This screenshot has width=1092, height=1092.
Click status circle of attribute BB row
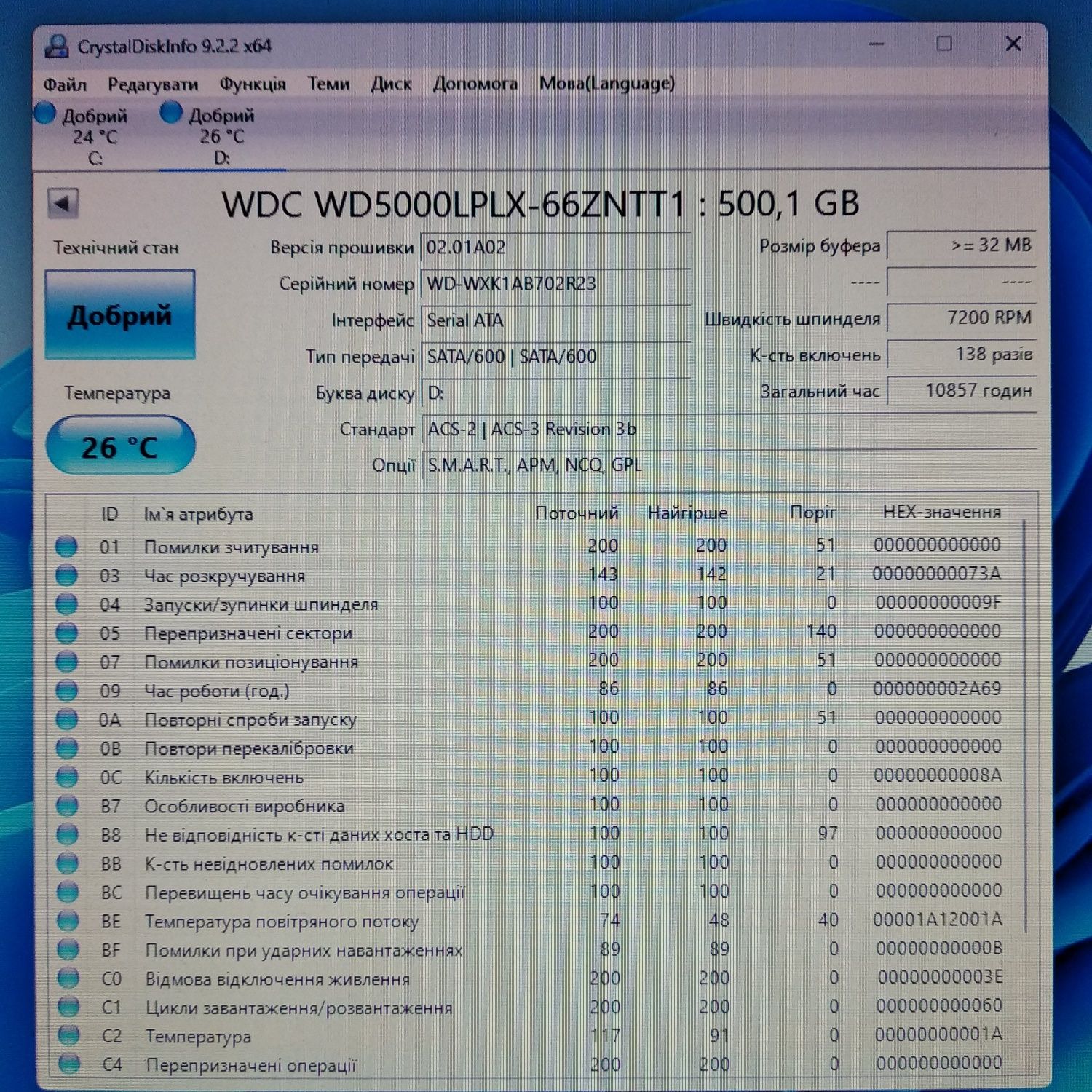[x=68, y=863]
